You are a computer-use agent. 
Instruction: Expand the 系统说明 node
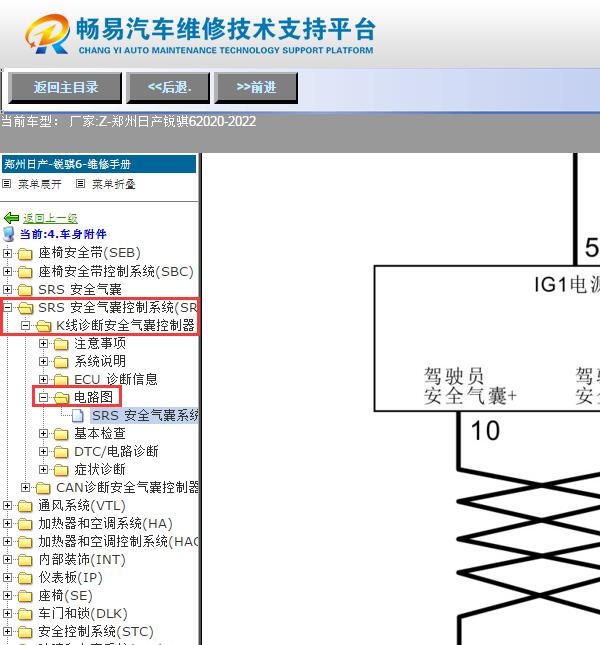(x=43, y=361)
